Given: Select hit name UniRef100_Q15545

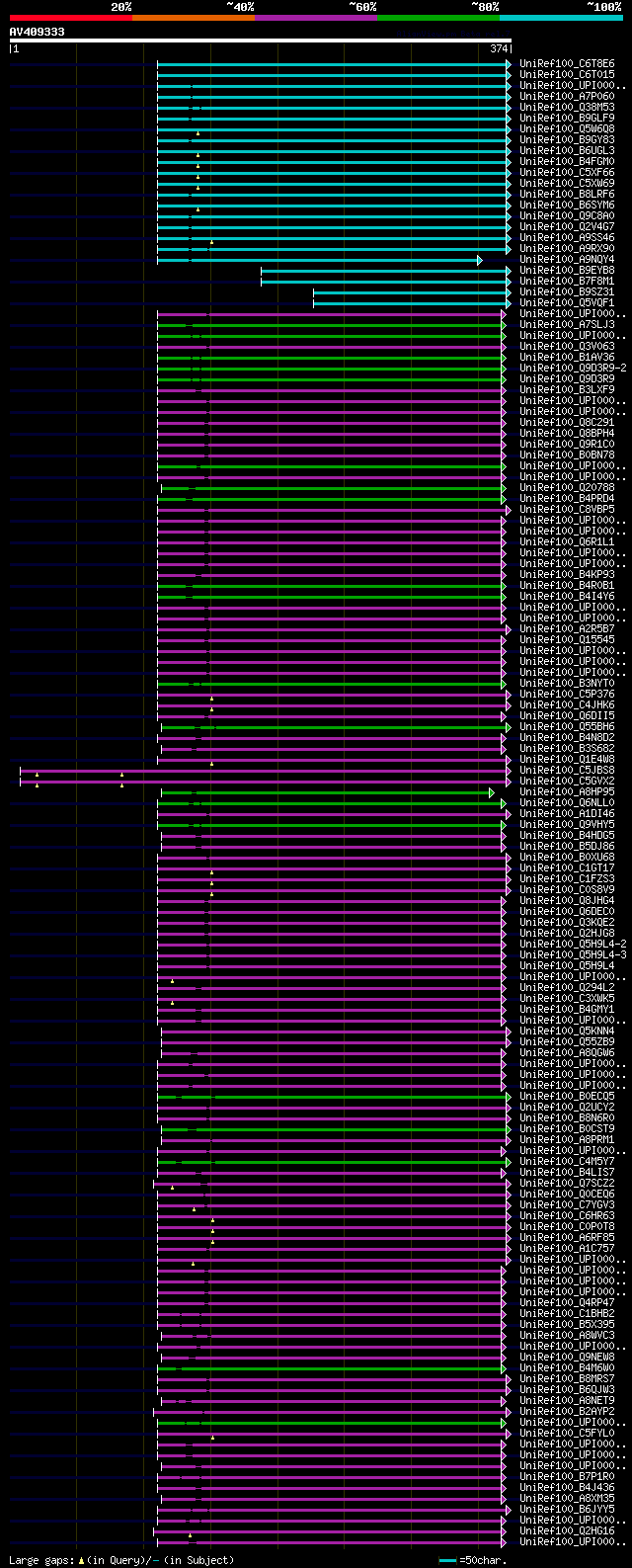Looking at the screenshot, I should (567, 640).
